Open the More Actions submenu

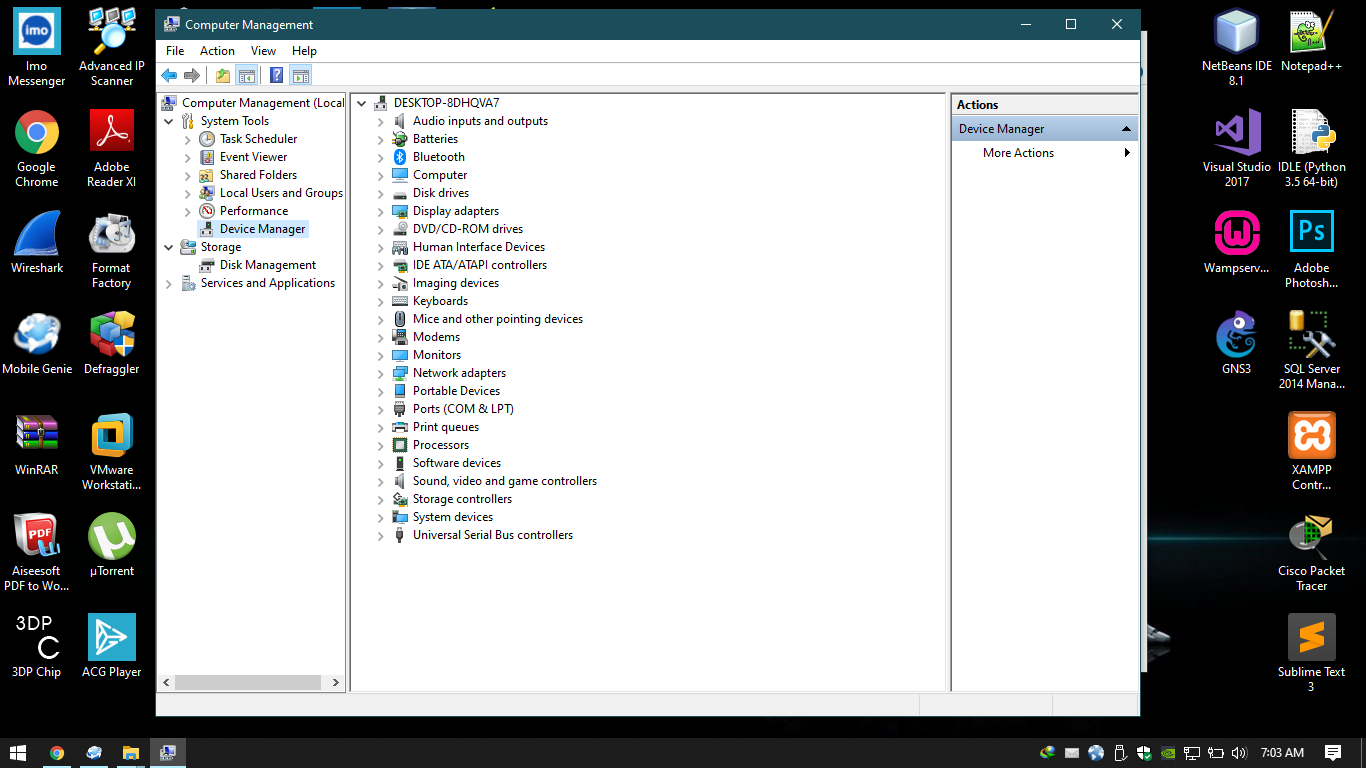(x=1018, y=152)
